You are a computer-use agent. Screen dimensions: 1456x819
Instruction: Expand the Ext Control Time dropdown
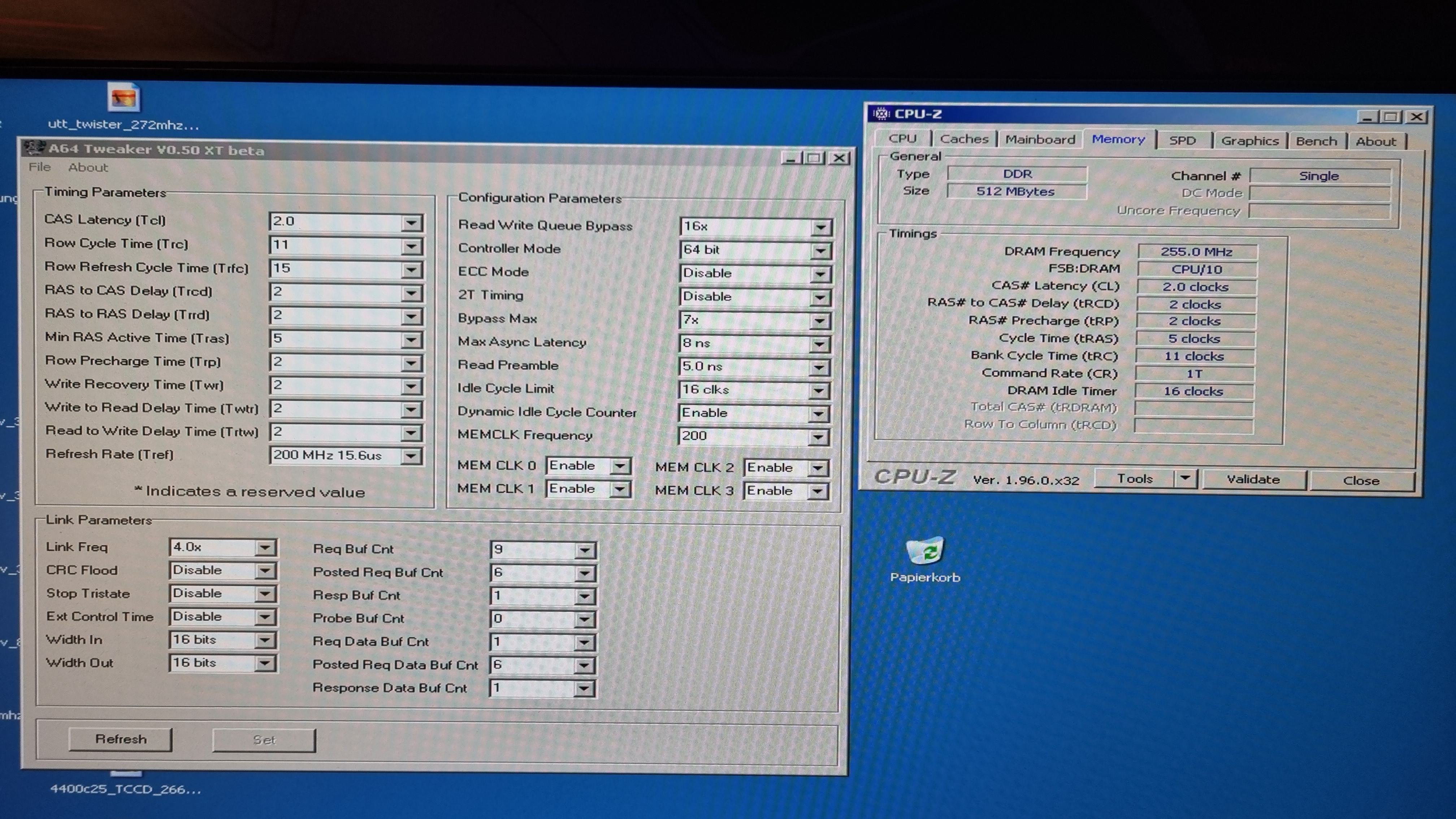pyautogui.click(x=265, y=617)
